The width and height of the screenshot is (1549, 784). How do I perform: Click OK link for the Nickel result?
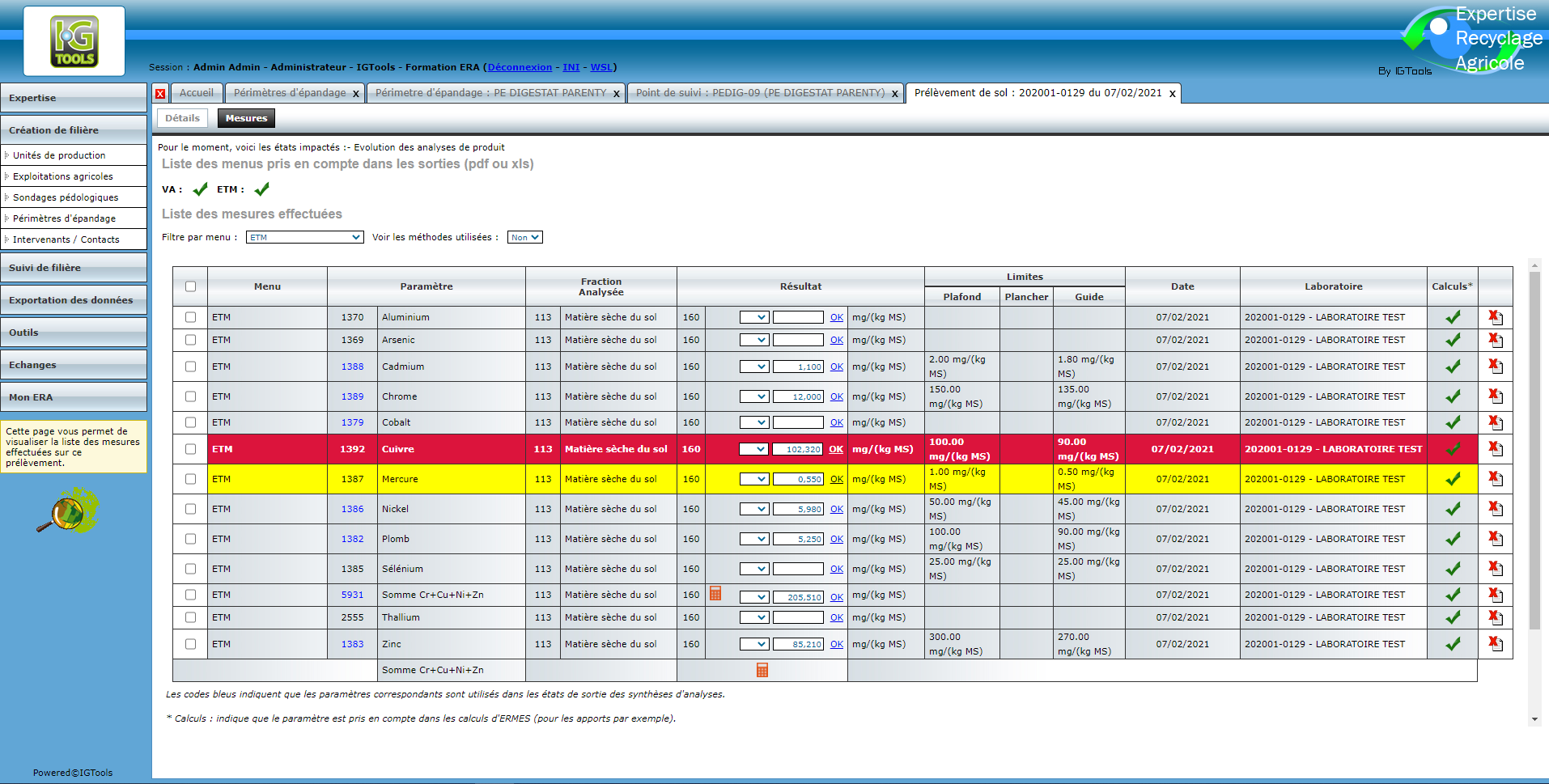[x=836, y=509]
